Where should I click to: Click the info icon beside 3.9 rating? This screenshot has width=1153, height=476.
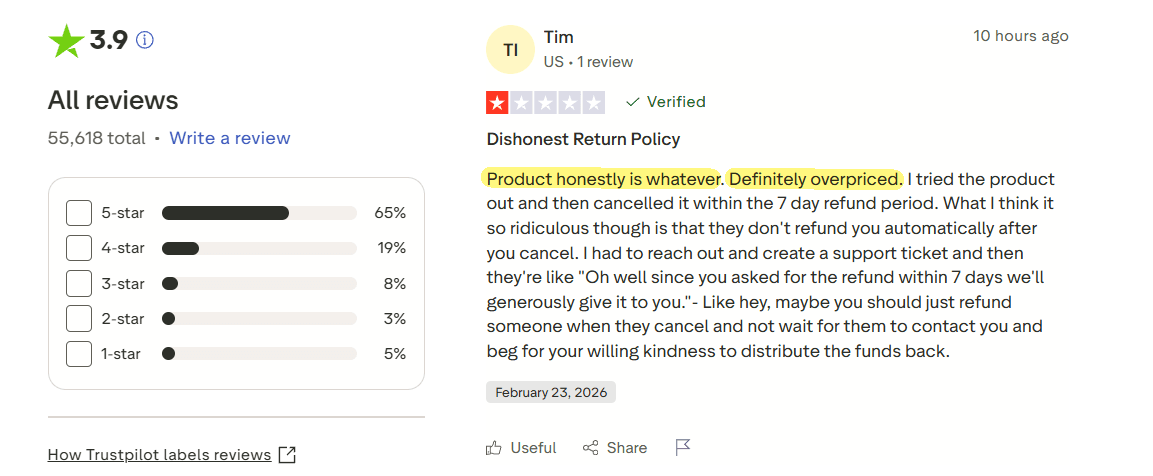(146, 40)
